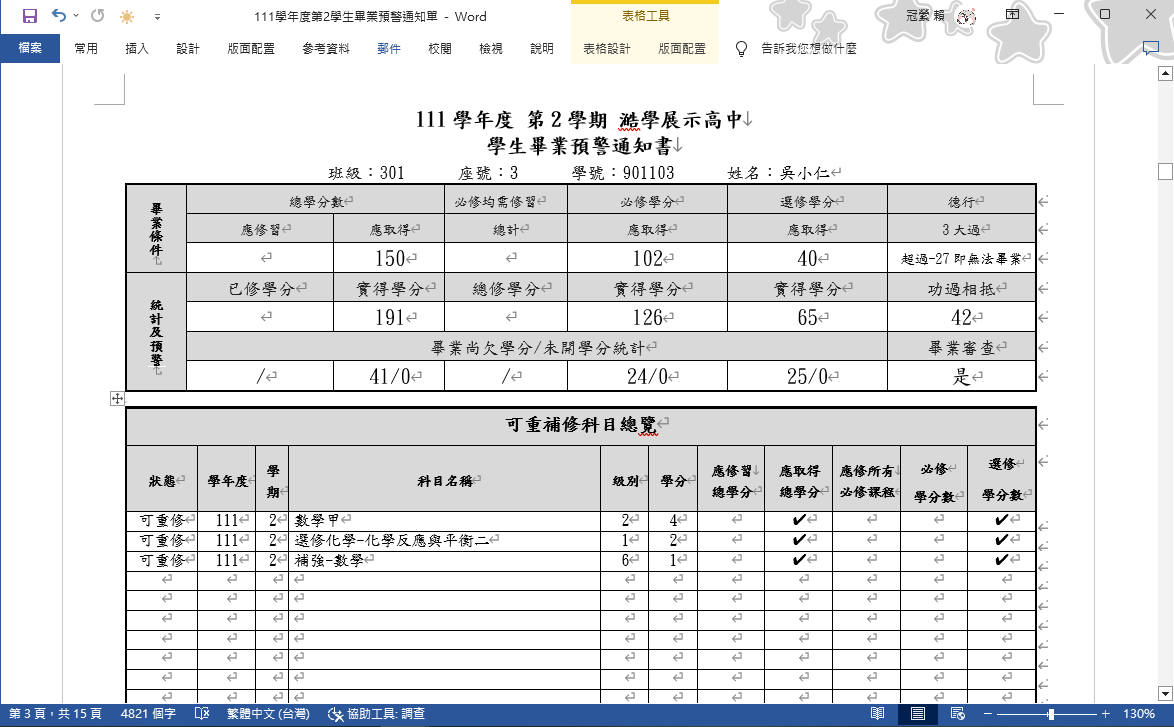
Task: Open the 插入 ribbon tab
Action: click(137, 49)
